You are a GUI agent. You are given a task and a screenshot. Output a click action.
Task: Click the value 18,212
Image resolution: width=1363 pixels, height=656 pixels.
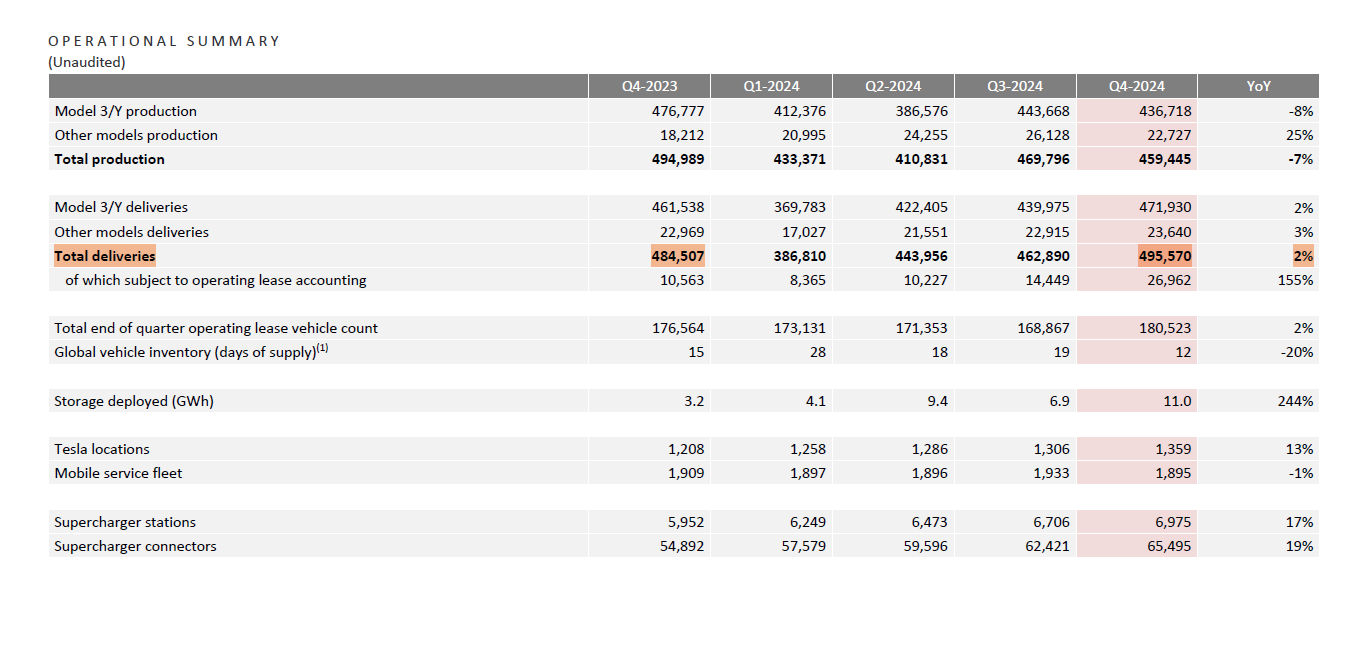[x=682, y=135]
